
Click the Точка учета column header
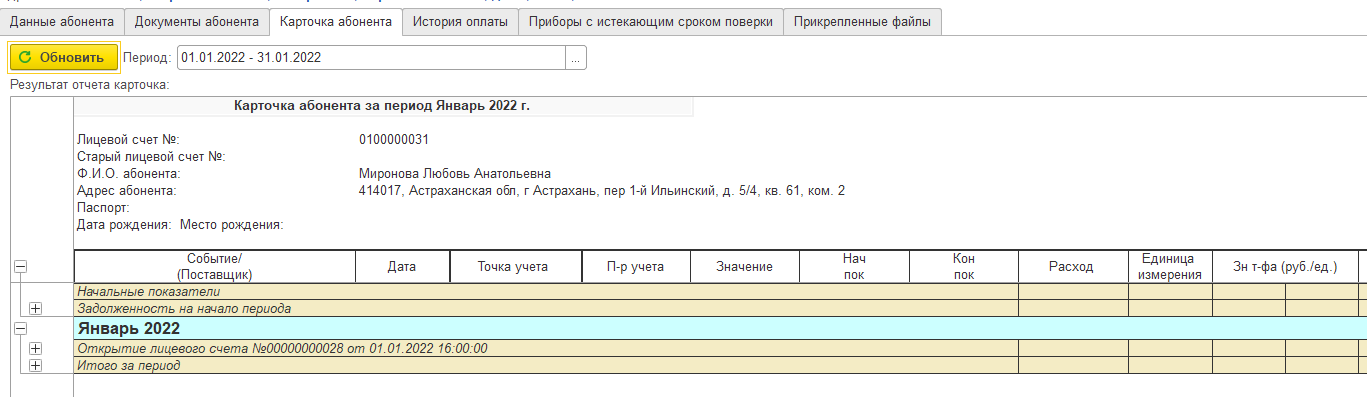(514, 267)
